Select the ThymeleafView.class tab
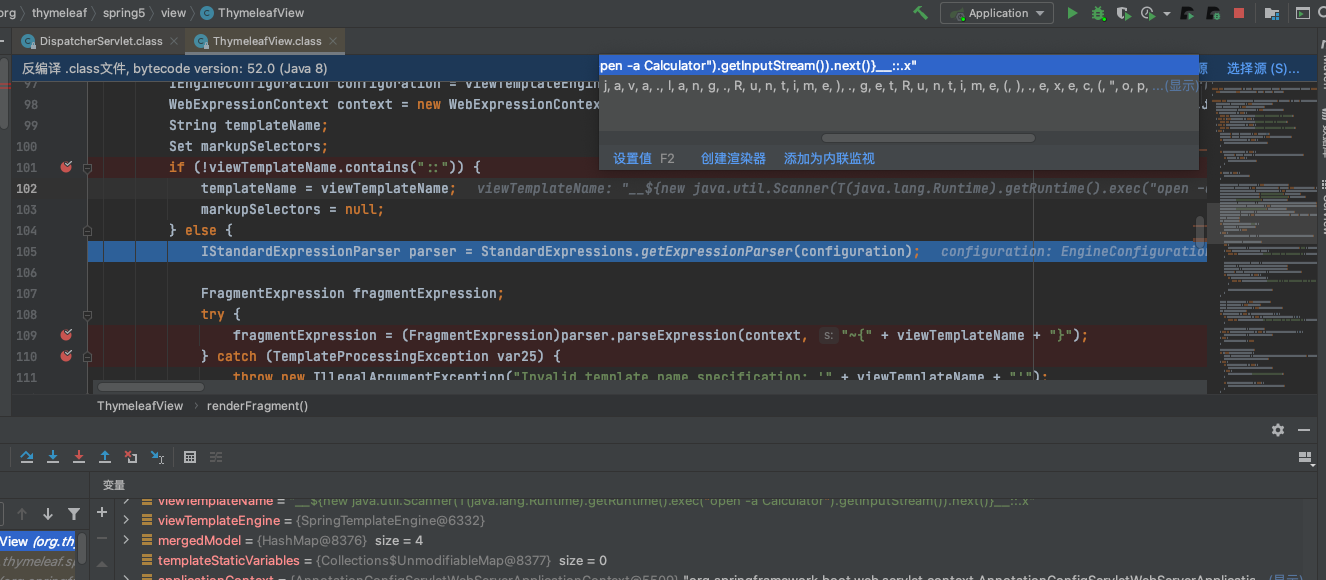This screenshot has height=580, width=1326. pos(267,41)
